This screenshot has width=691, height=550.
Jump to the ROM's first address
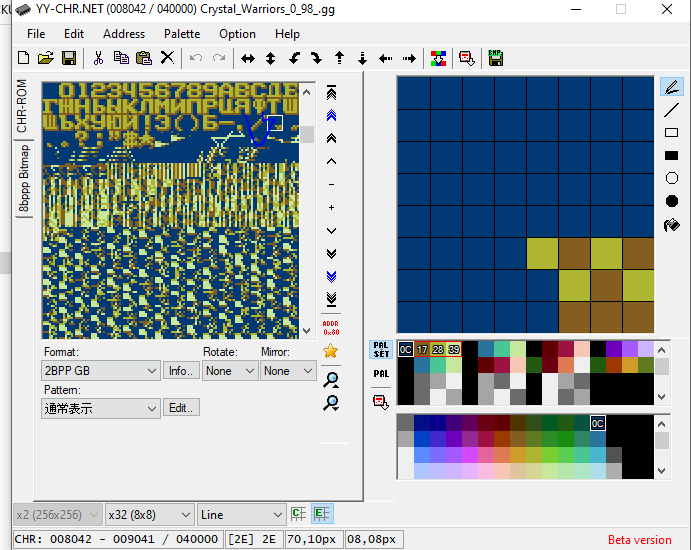pyautogui.click(x=331, y=92)
